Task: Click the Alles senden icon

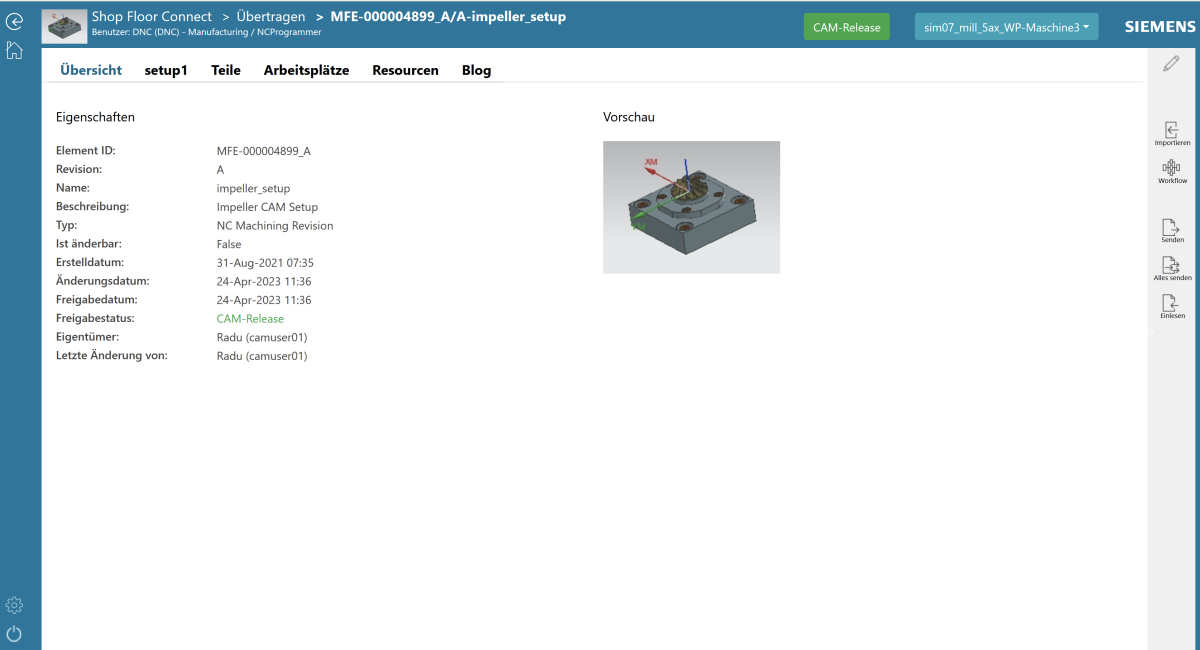Action: click(x=1172, y=268)
